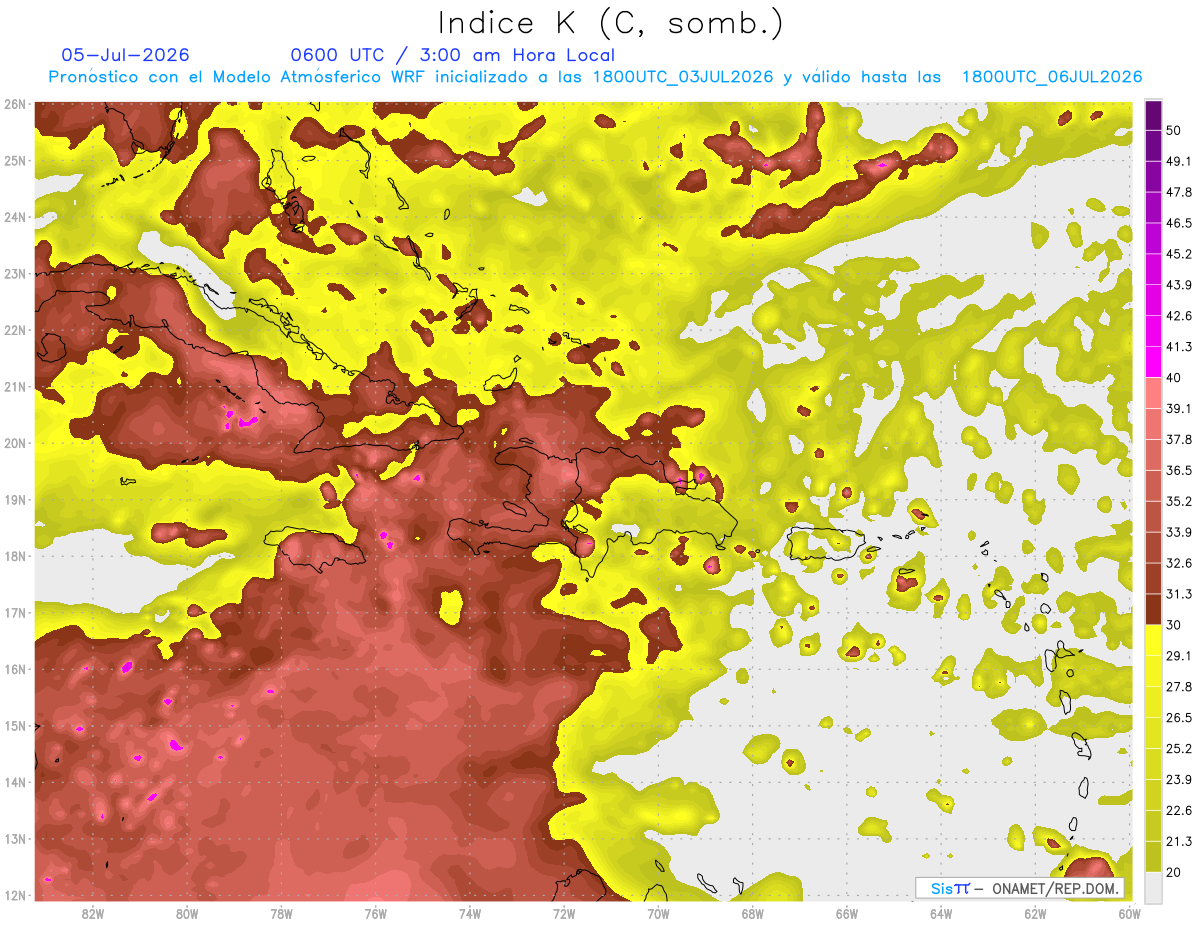This screenshot has width=1200, height=927.
Task: Click colorbar value "45.2"
Action: coord(1179,254)
